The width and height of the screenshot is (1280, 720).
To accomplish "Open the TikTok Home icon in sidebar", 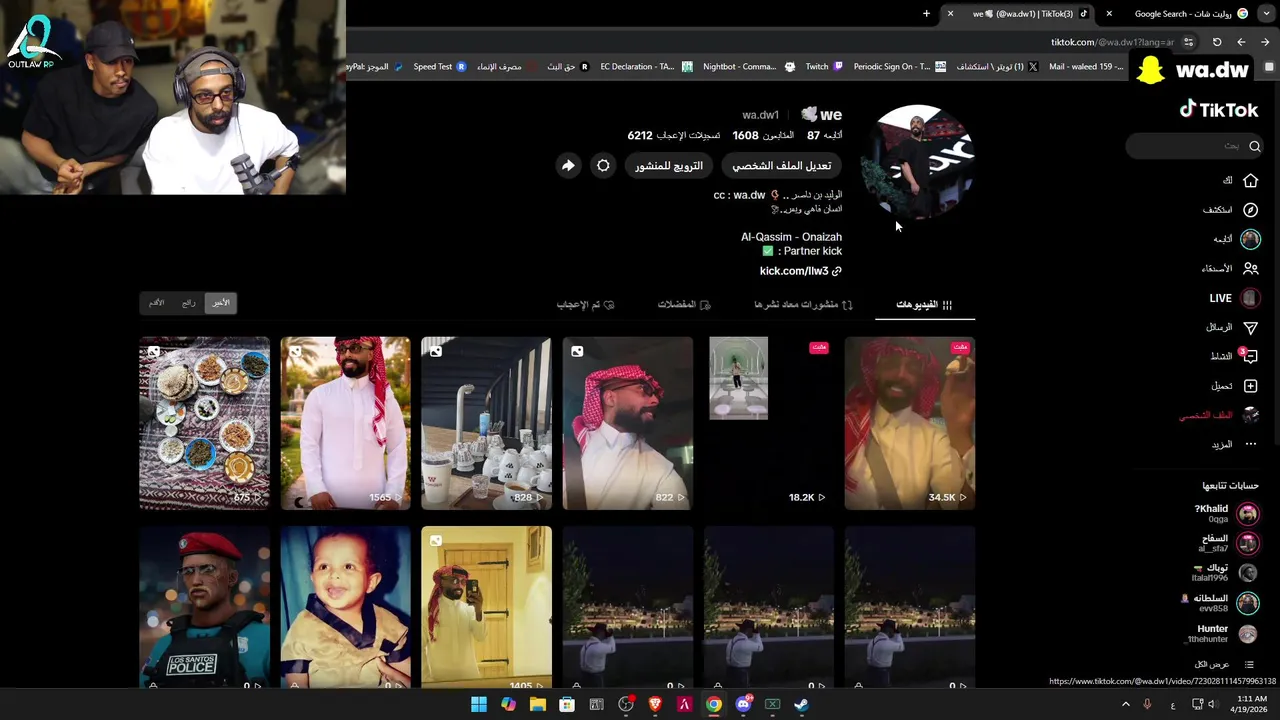I will [1250, 181].
